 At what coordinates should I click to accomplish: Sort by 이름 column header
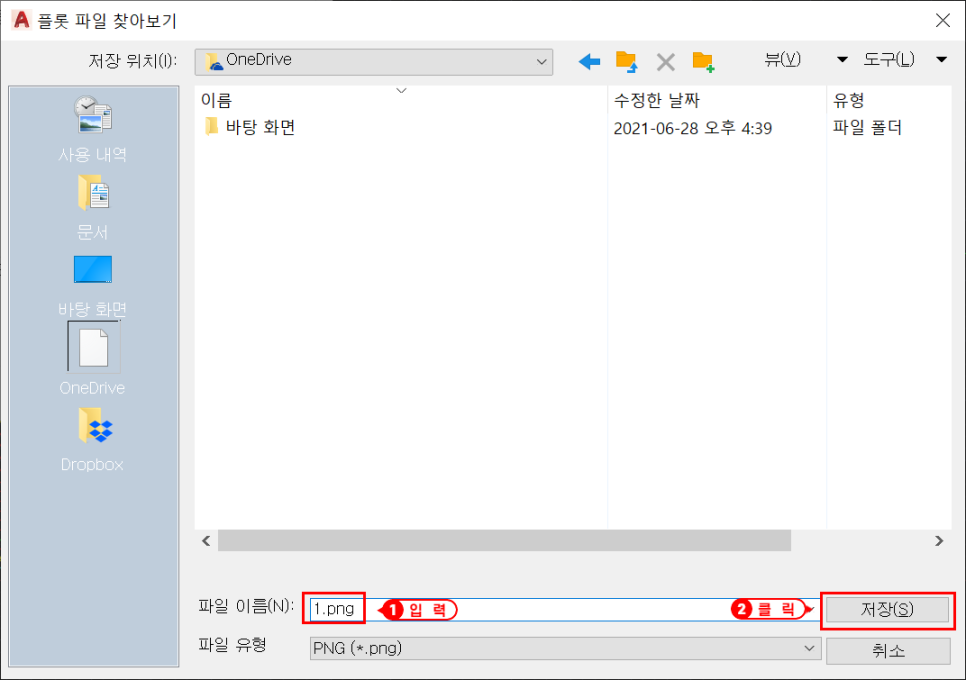click(x=401, y=100)
